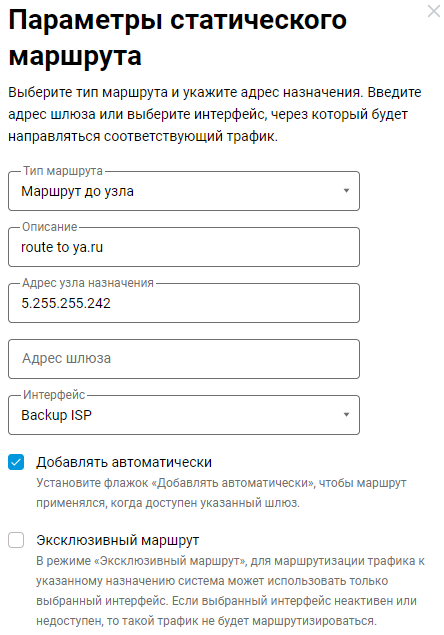
Task: Focus the field containing 5.255.255.242
Action: (x=184, y=303)
